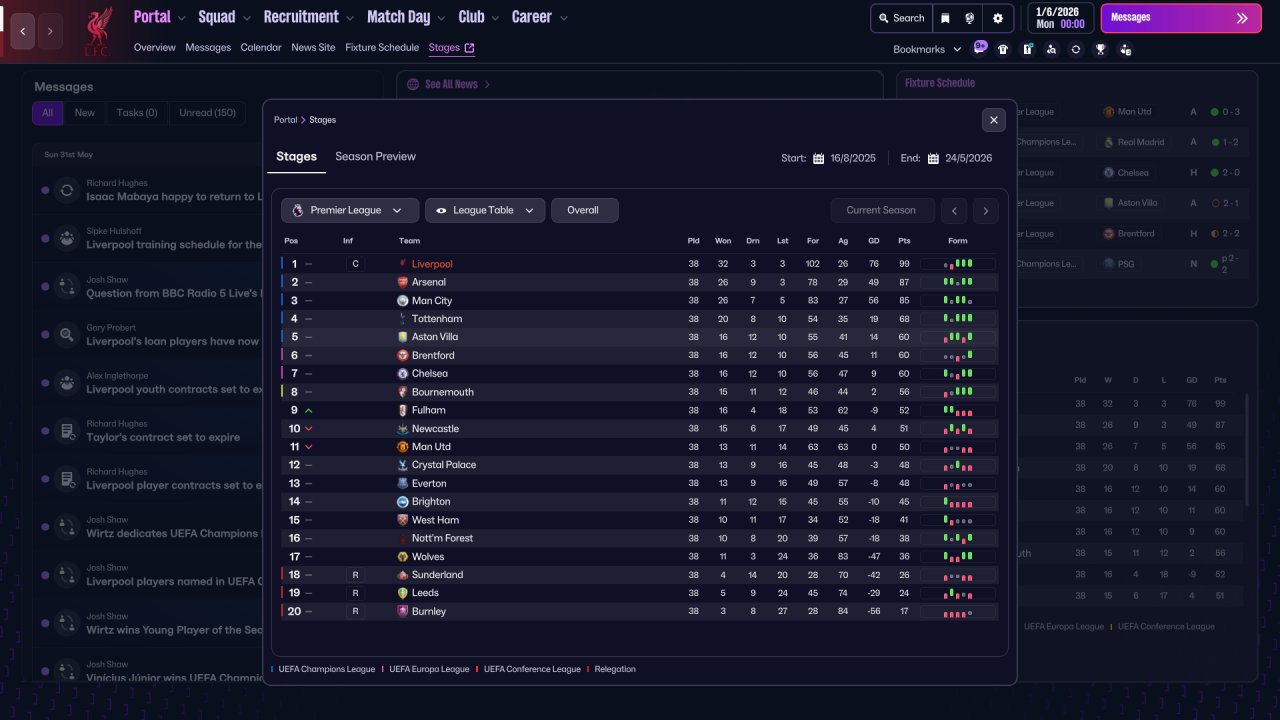Go to next season with right chevron
Image resolution: width=1280 pixels, height=720 pixels.
pos(986,211)
